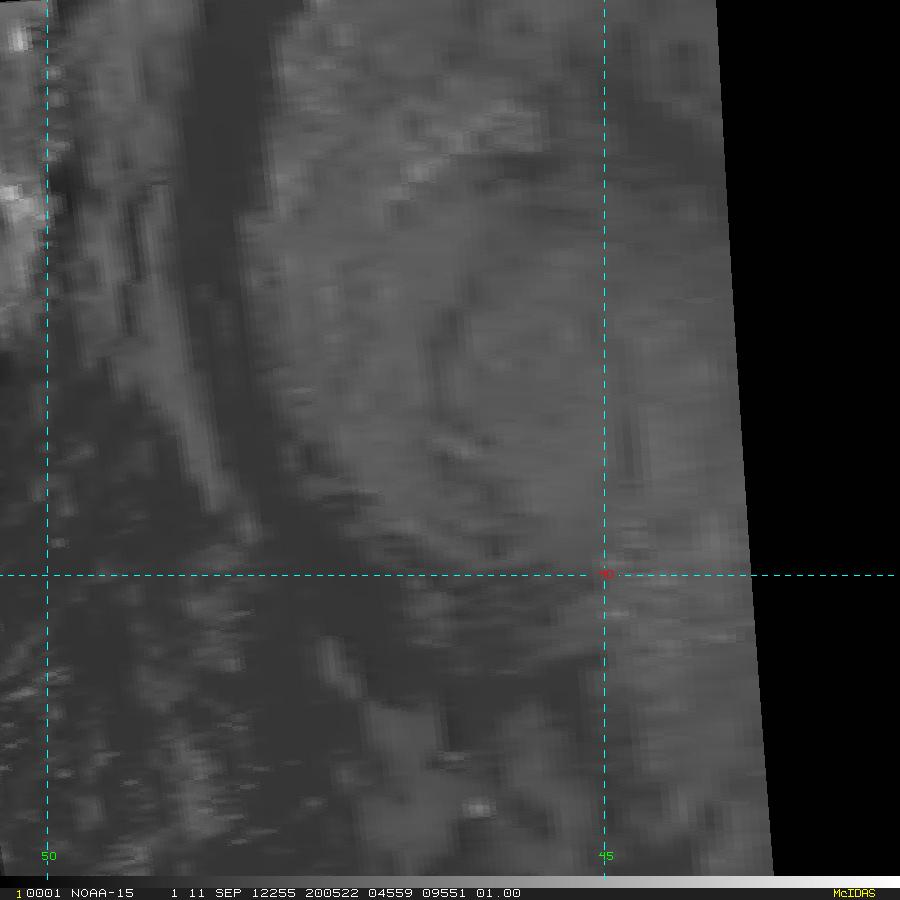
Task: Click the green 50 longitude label
Action: click(48, 856)
